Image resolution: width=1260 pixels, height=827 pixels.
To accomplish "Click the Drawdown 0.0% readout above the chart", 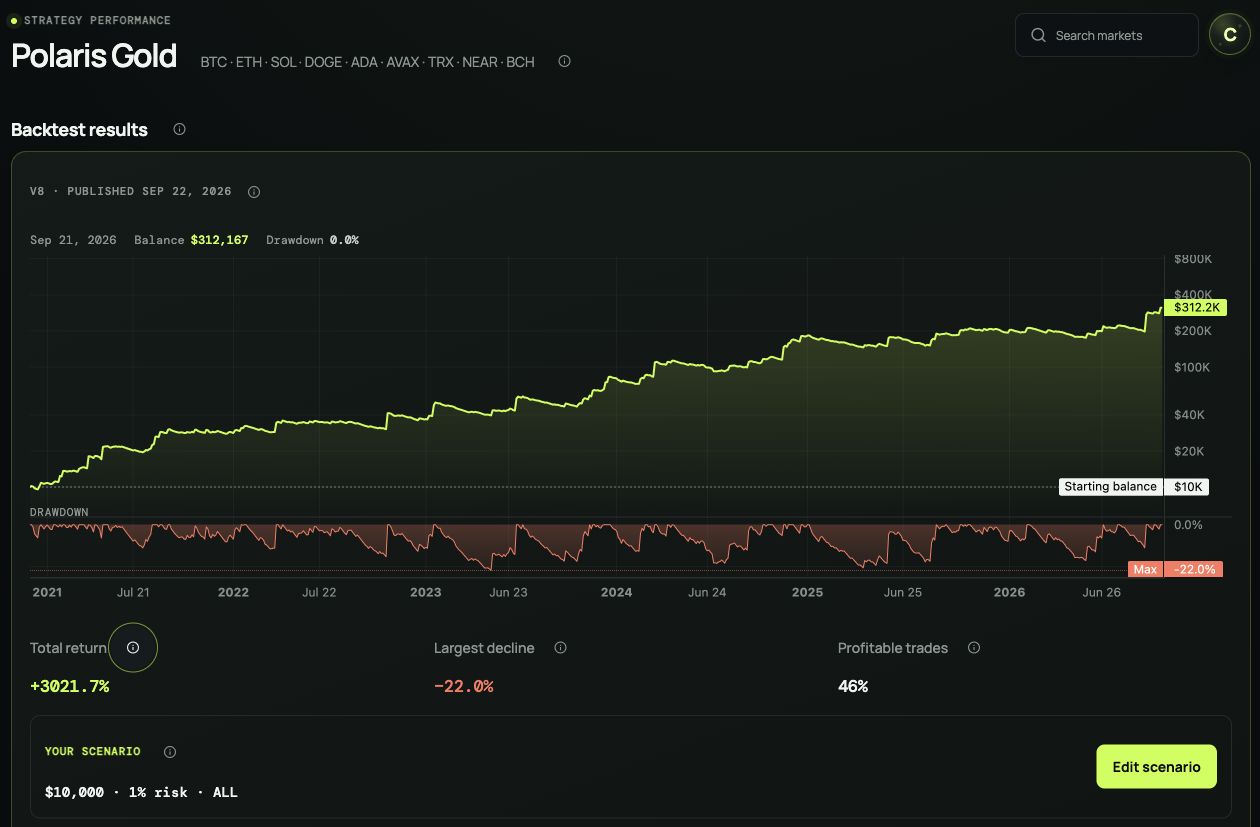I will tap(312, 240).
